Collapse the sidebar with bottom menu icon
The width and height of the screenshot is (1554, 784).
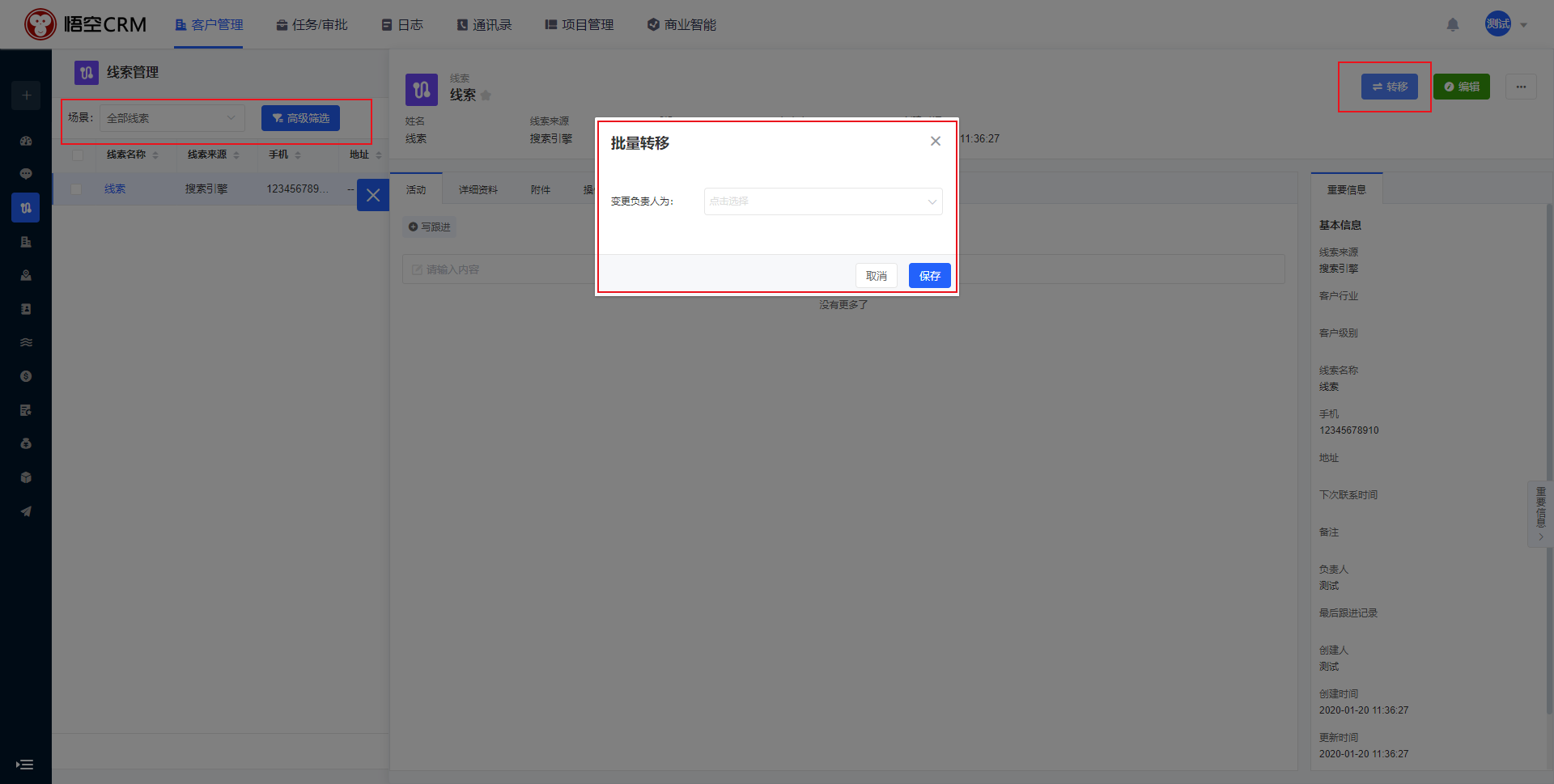25,765
